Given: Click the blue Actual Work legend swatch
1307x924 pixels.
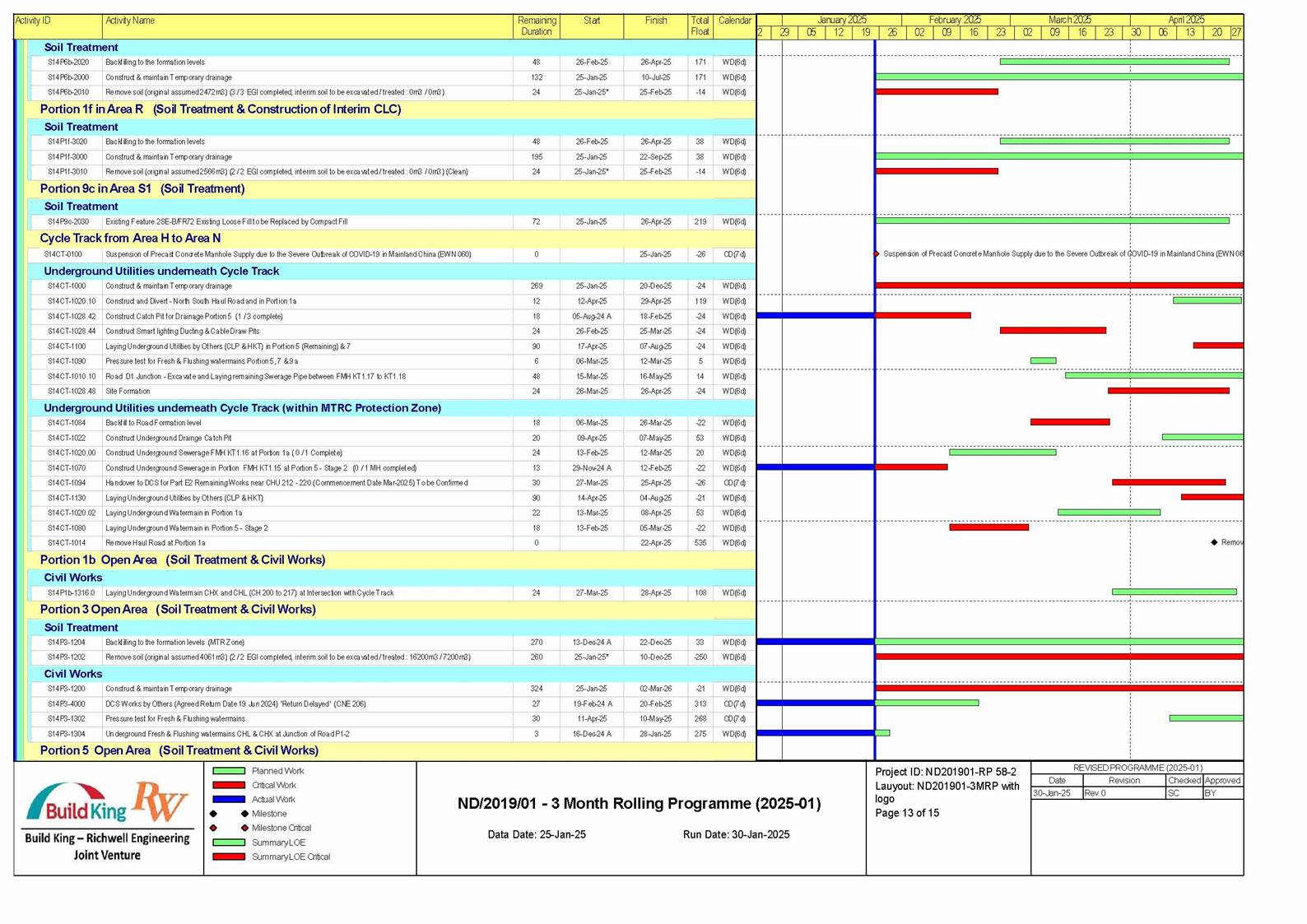Looking at the screenshot, I should click(x=229, y=800).
